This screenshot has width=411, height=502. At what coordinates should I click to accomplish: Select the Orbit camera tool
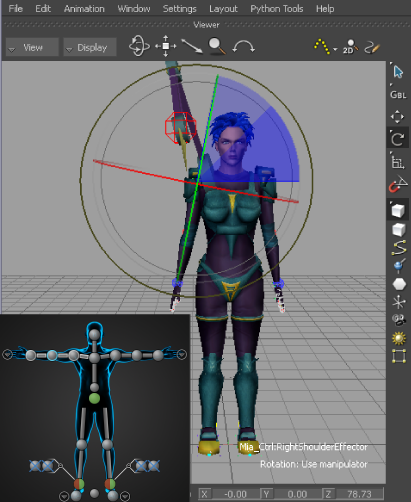coord(139,46)
